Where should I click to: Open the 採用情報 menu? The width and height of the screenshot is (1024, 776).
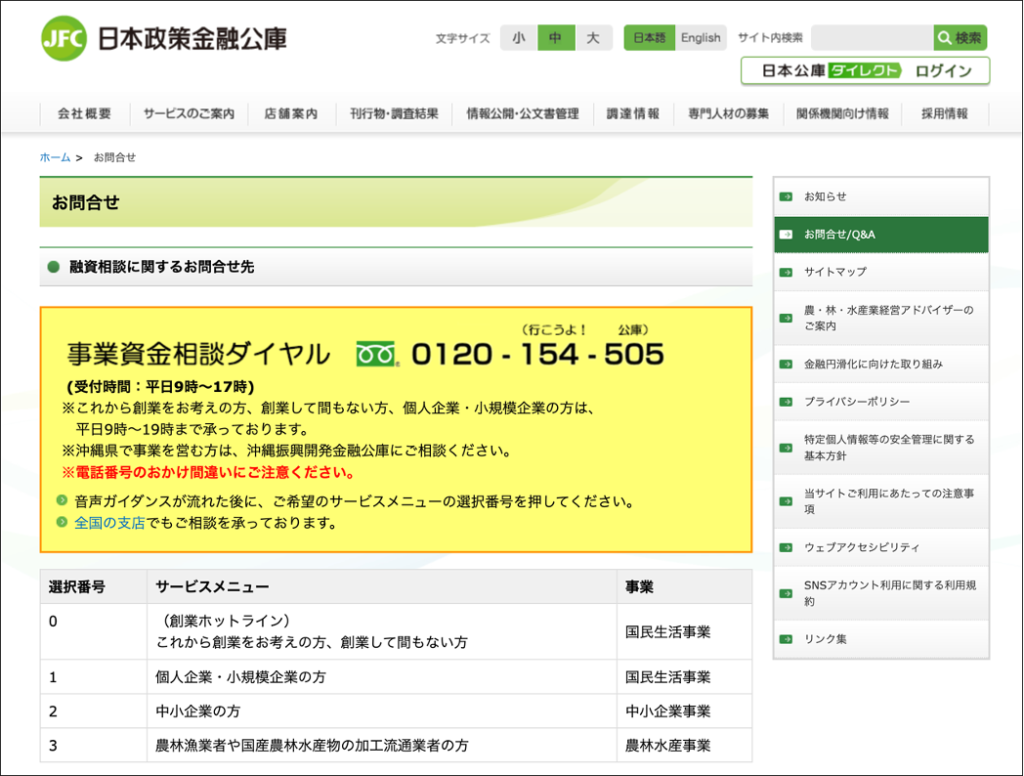[944, 114]
